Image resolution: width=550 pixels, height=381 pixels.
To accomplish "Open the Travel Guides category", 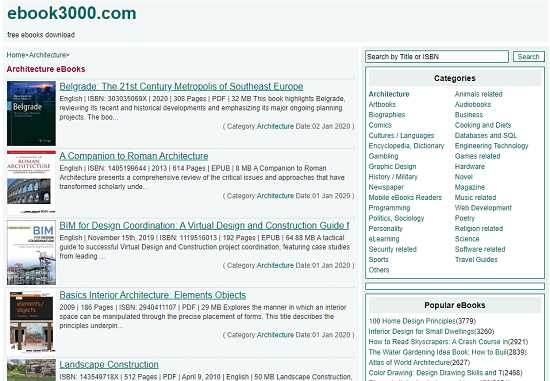I will [476, 260].
